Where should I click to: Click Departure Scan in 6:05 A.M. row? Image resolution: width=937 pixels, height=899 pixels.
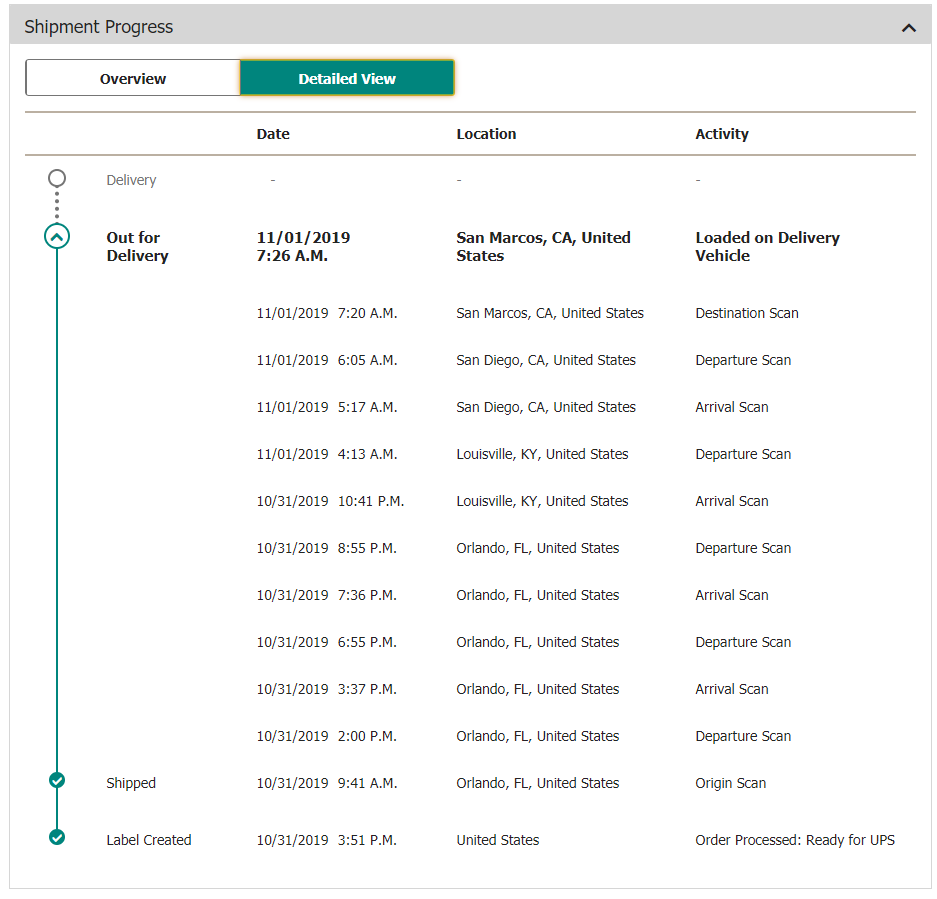click(743, 360)
